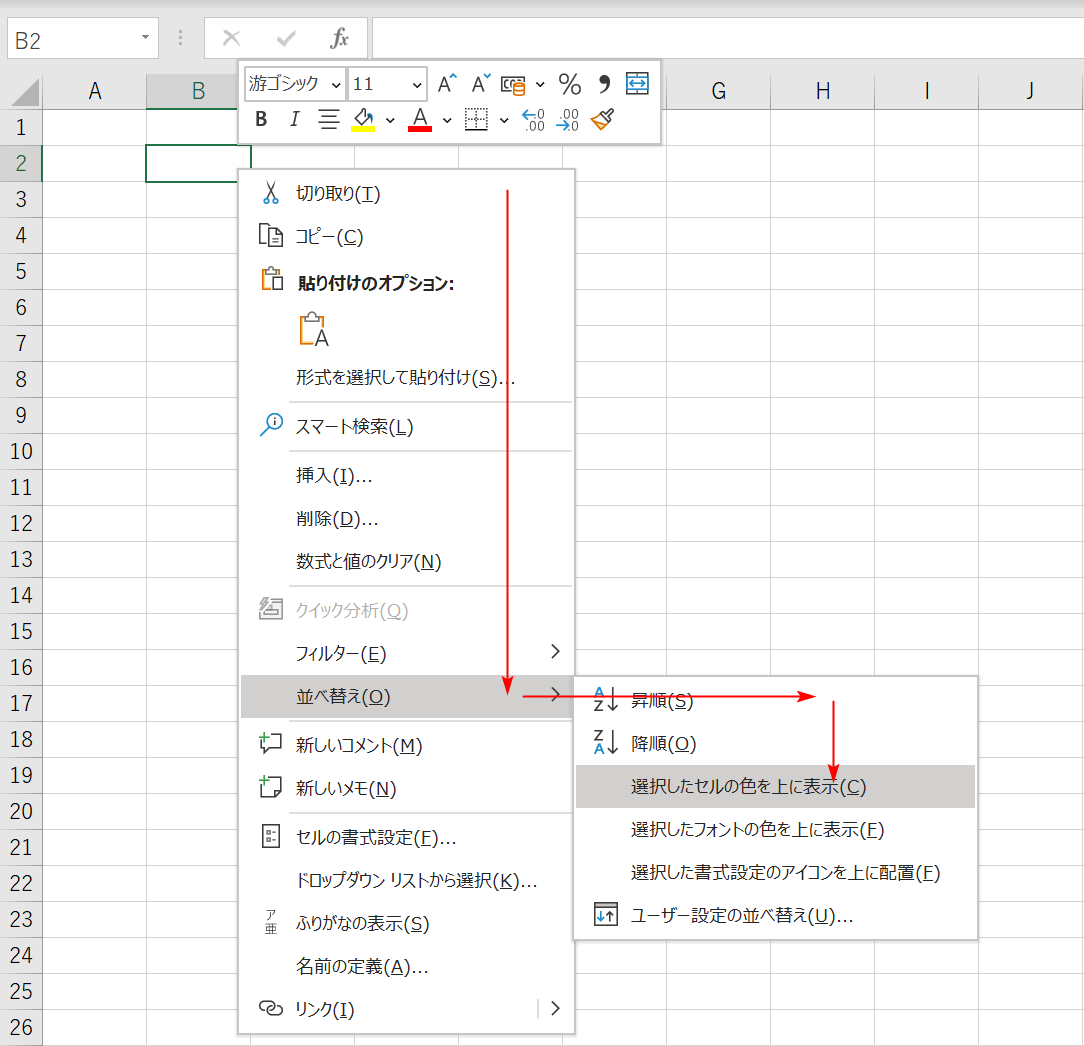Toggle bold formatting in mini toolbar
The height and width of the screenshot is (1046, 1084).
point(262,120)
